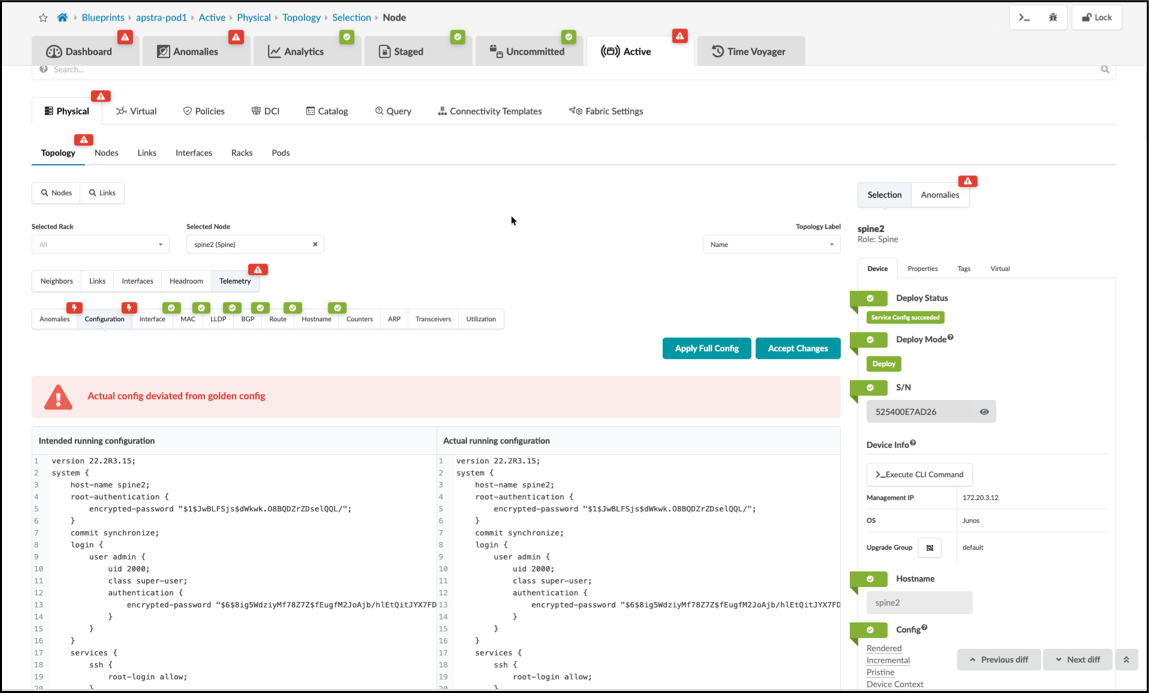Open Connectivity Templates tab
1149x693 pixels.
[x=489, y=111]
